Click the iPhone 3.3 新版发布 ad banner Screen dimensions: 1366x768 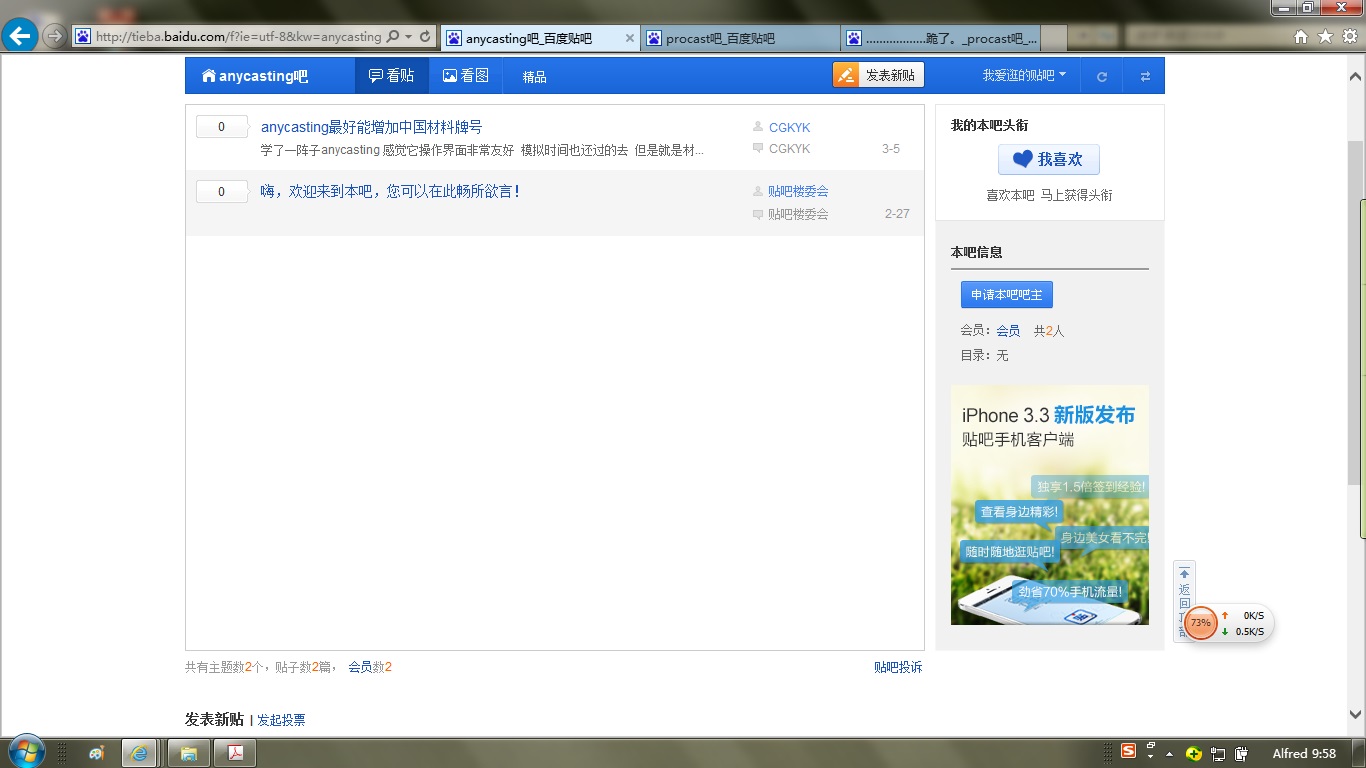pos(1050,505)
